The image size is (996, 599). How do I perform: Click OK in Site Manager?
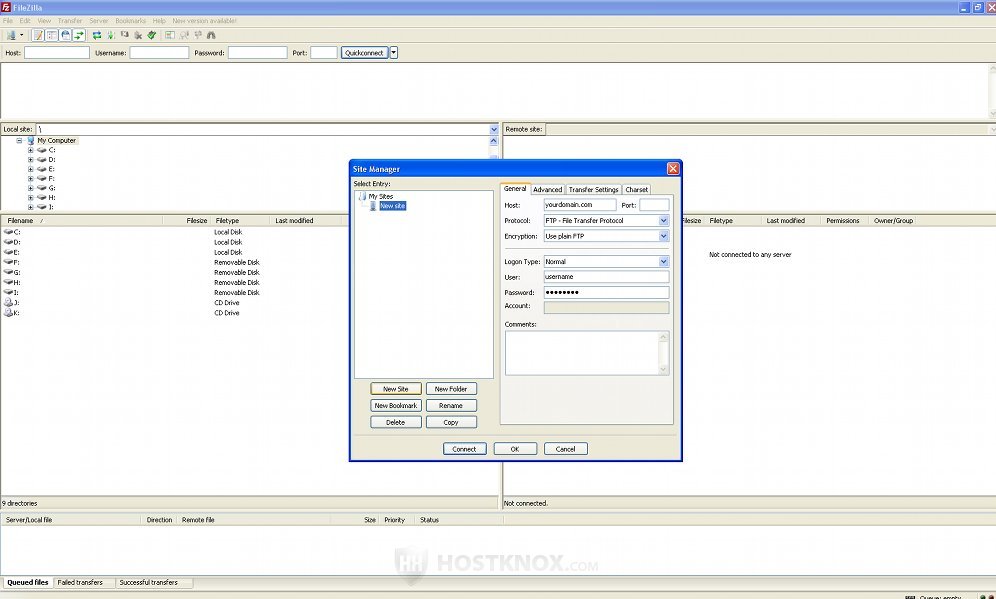(515, 448)
